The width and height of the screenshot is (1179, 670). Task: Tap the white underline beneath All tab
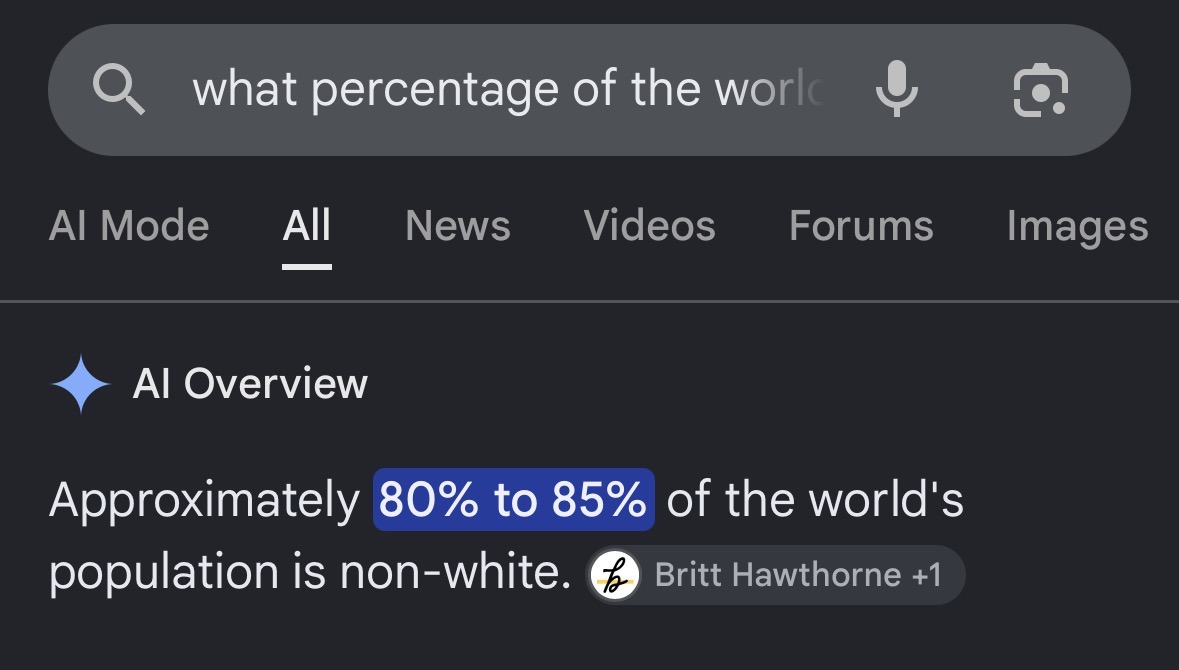pos(307,266)
